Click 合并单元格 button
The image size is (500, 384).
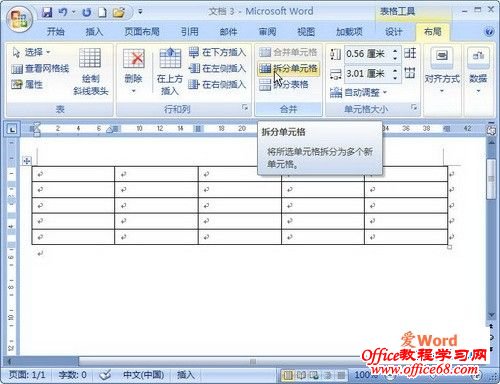pyautogui.click(x=288, y=52)
